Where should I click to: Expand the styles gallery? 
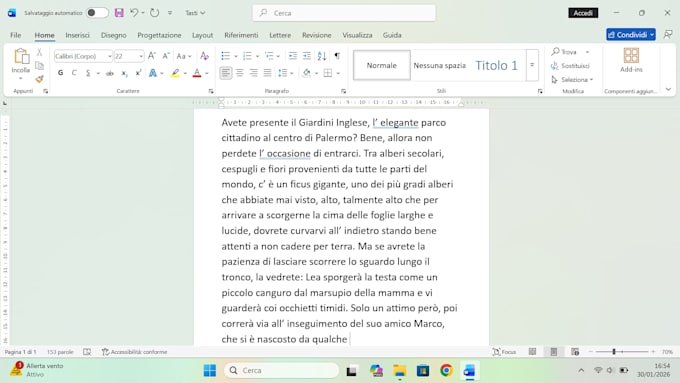[x=532, y=65]
